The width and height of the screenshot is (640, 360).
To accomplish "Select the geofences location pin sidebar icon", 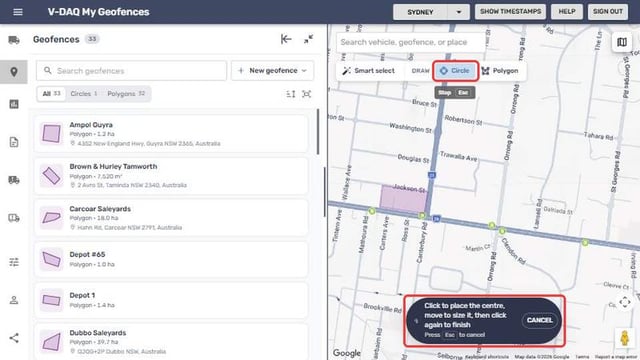I will (x=14, y=72).
